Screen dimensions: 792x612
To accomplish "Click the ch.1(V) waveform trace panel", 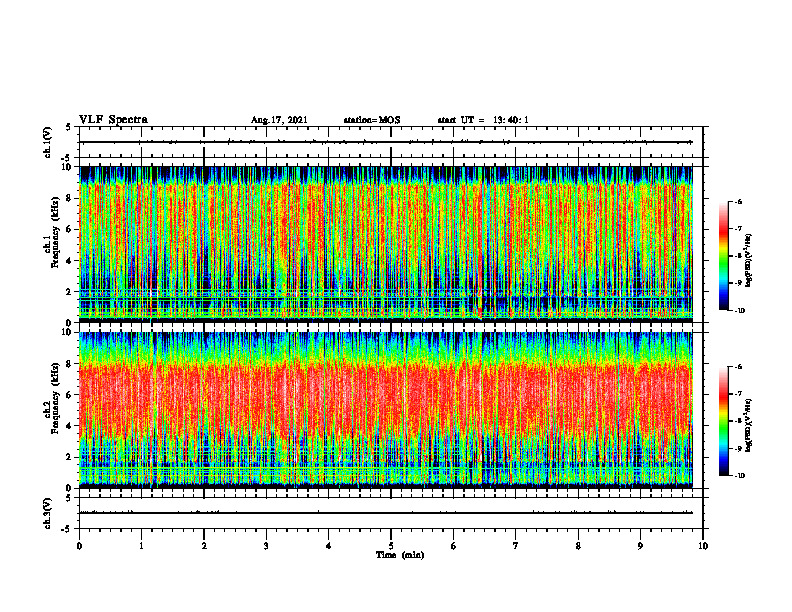I will click(391, 142).
